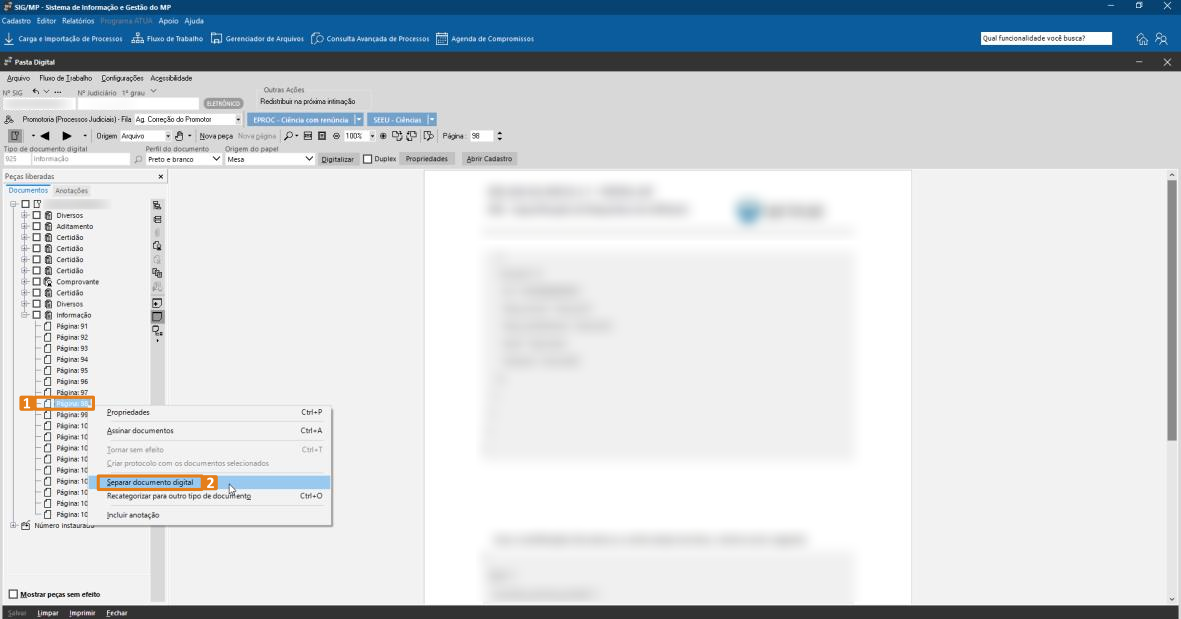
Task: Open Agenda de Compromissos calendar icon
Action: coord(441,39)
